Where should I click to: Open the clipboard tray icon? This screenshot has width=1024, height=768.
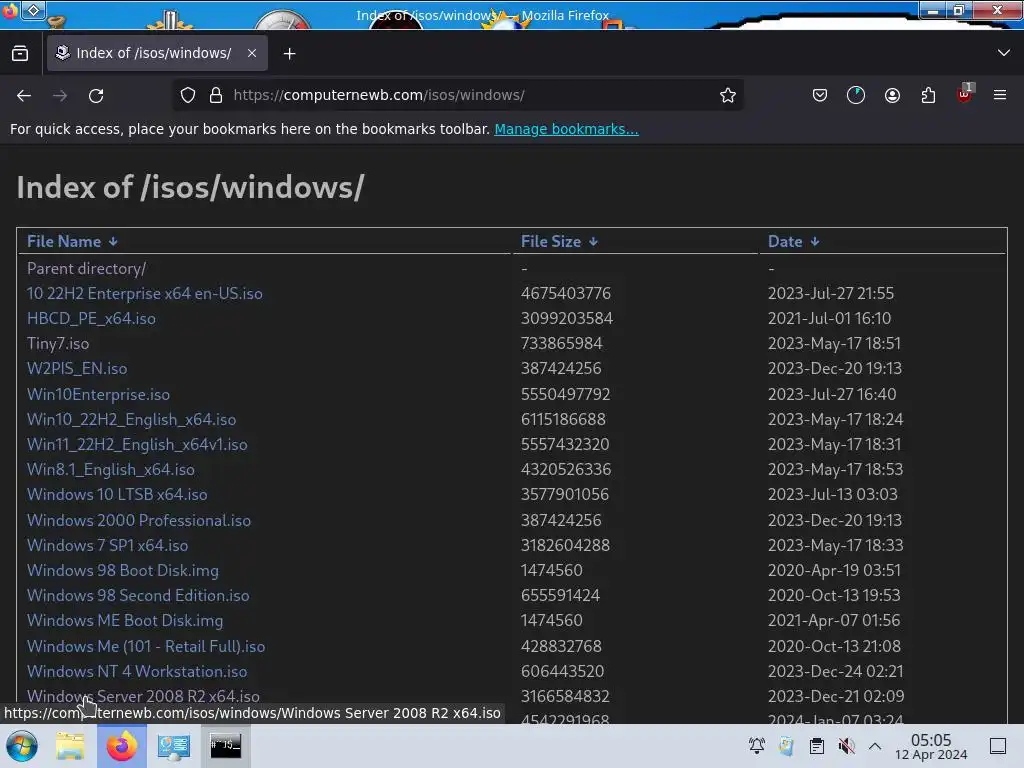pos(816,746)
